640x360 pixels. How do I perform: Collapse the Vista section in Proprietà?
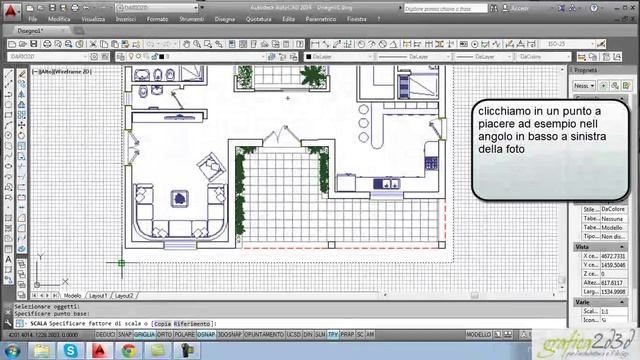point(622,247)
